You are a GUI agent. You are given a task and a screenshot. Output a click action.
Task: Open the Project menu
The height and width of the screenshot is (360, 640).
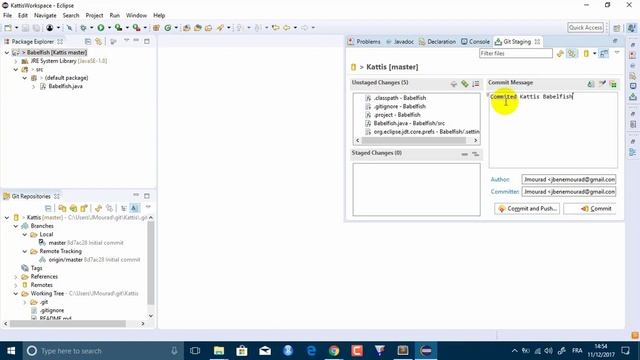pos(94,16)
